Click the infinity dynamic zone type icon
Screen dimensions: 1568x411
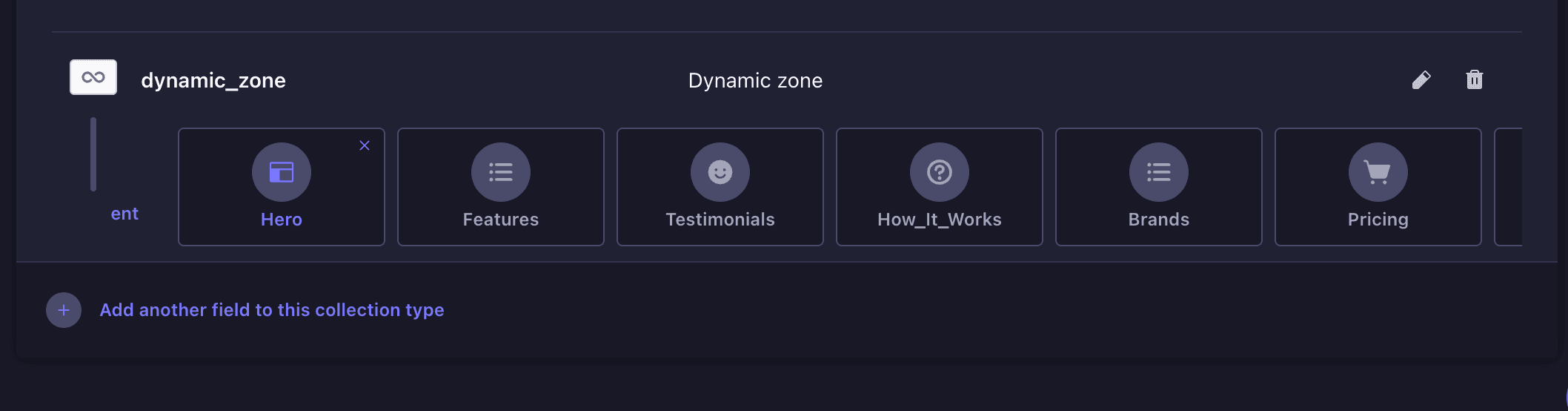(93, 77)
